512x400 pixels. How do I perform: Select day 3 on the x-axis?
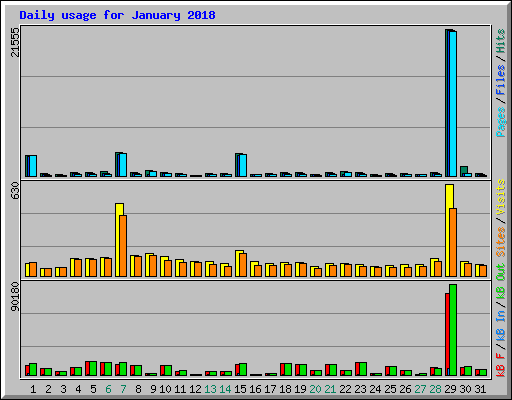(x=63, y=389)
